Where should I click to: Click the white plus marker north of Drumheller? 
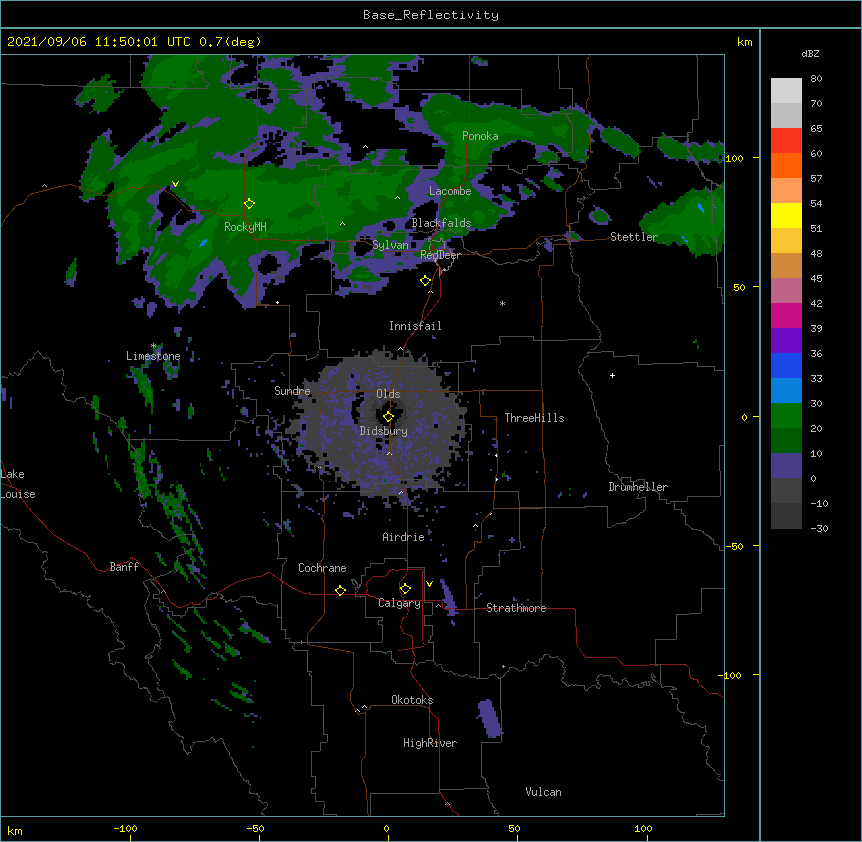[x=612, y=375]
